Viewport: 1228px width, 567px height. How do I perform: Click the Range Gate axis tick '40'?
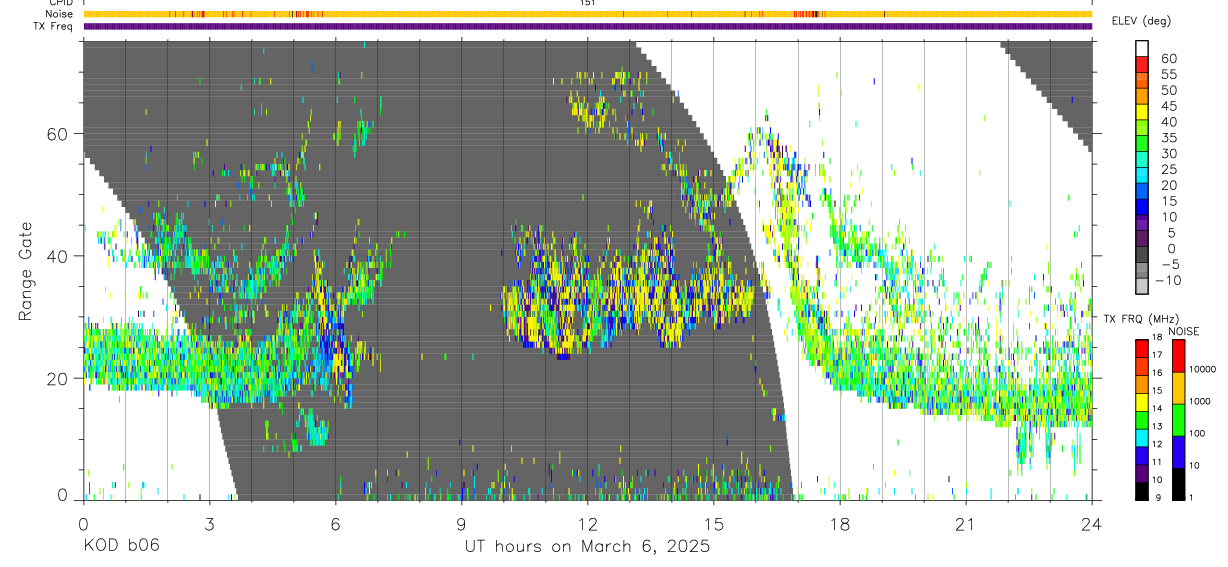59,256
